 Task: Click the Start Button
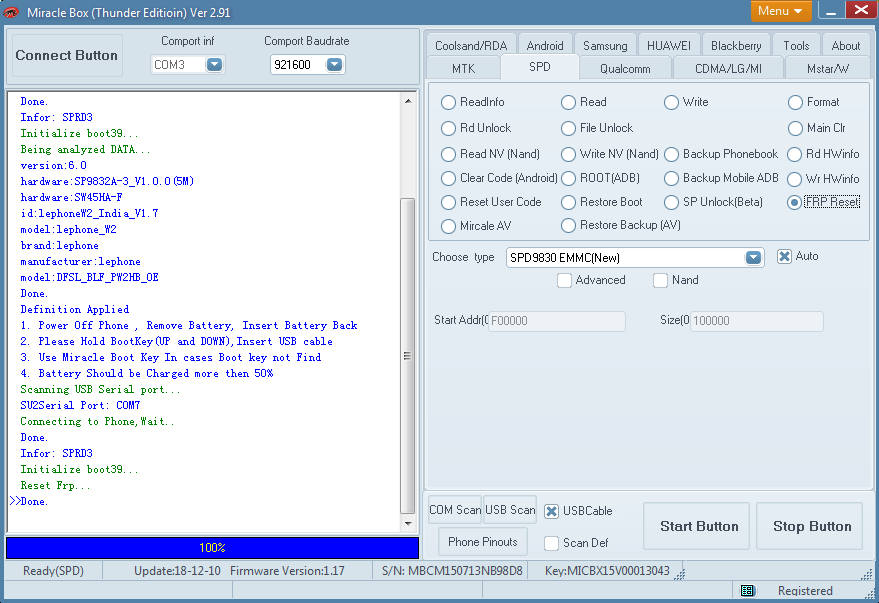tap(696, 526)
